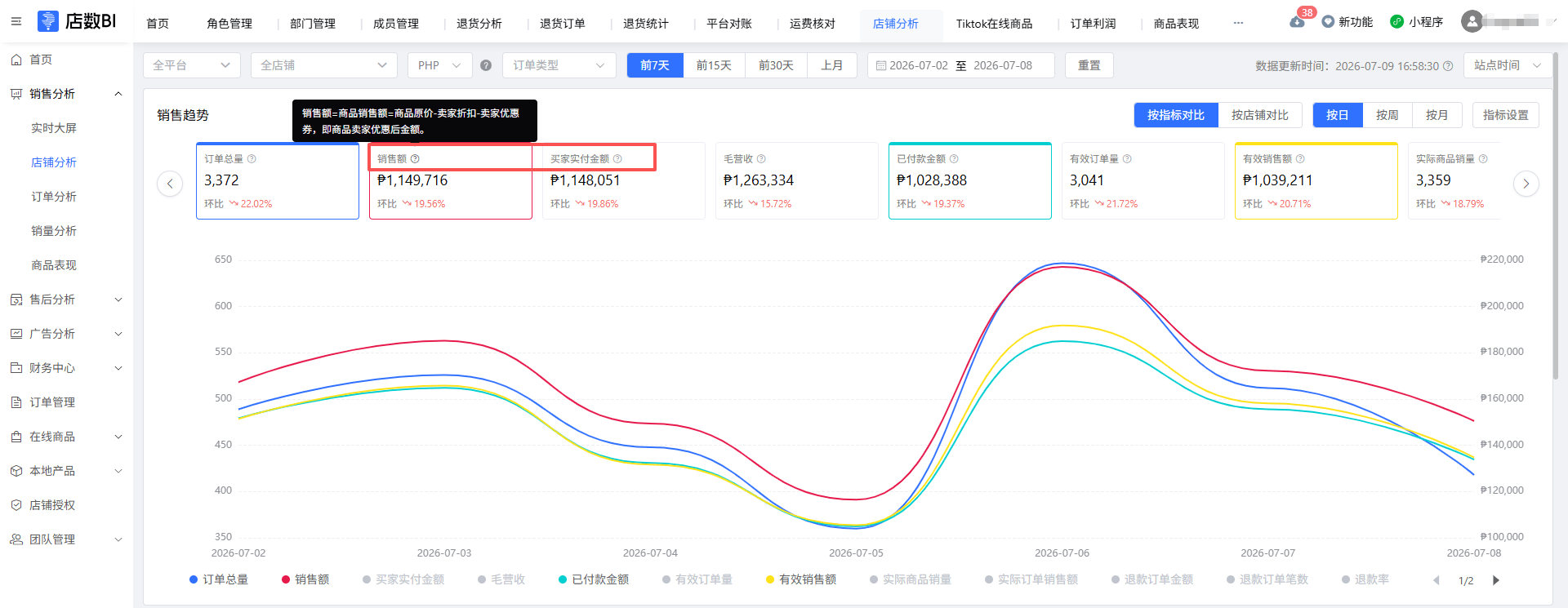Click the info icon next to 订单总量
Viewport: 1568px width, 608px height.
click(x=252, y=159)
